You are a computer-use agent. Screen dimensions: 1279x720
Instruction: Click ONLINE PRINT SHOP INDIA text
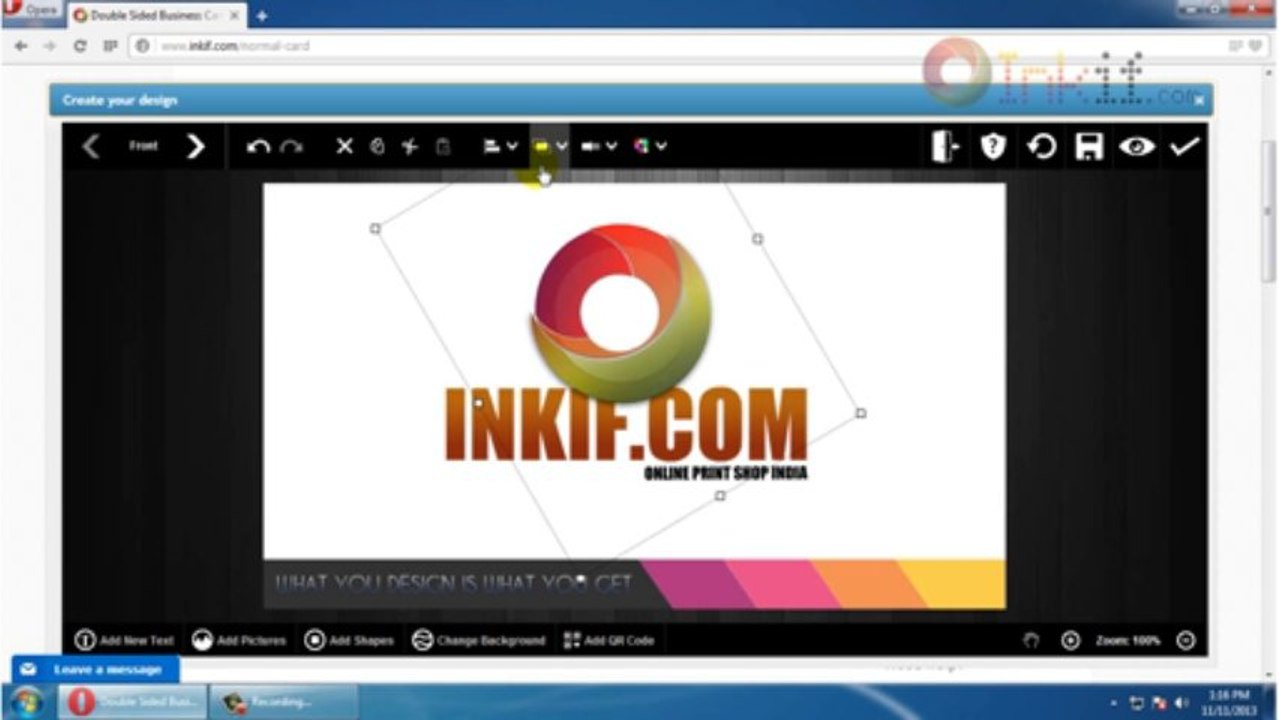coord(726,473)
